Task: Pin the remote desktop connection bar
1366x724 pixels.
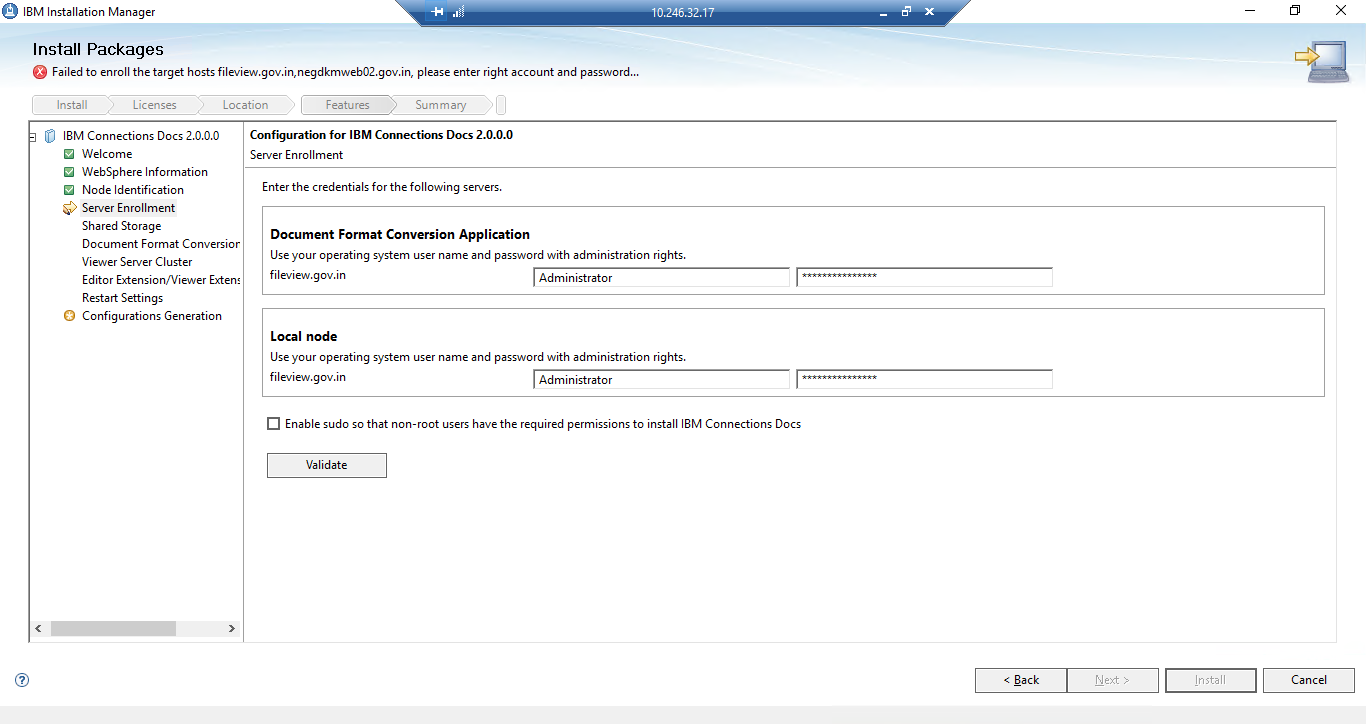Action: [434, 12]
